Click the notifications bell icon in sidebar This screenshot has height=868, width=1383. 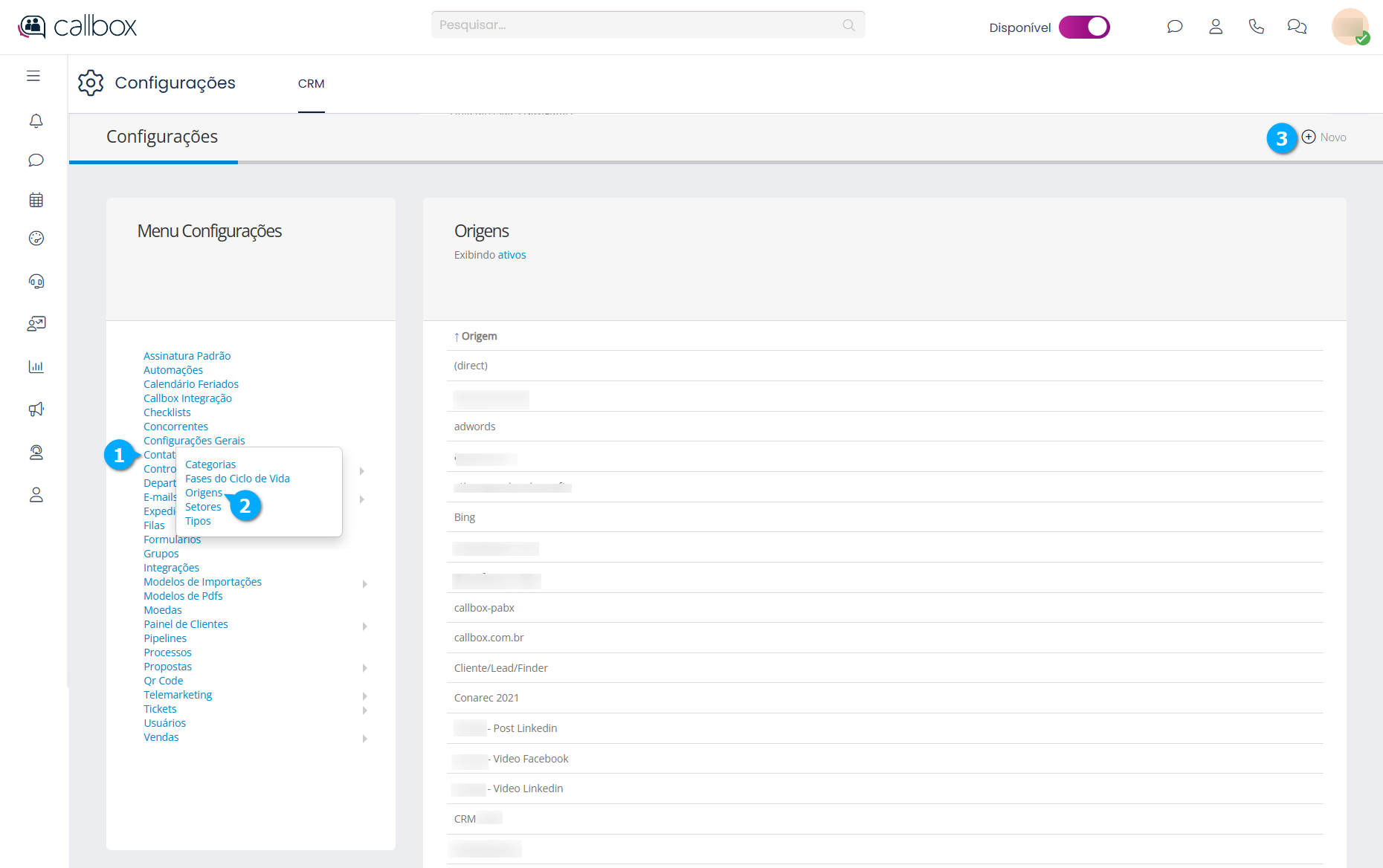tap(36, 120)
